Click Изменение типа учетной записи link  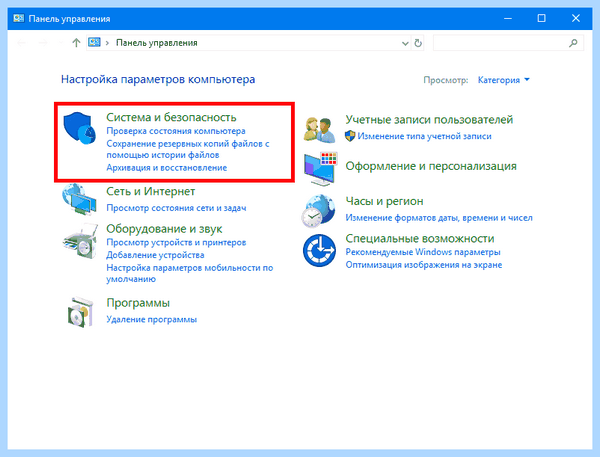click(424, 136)
